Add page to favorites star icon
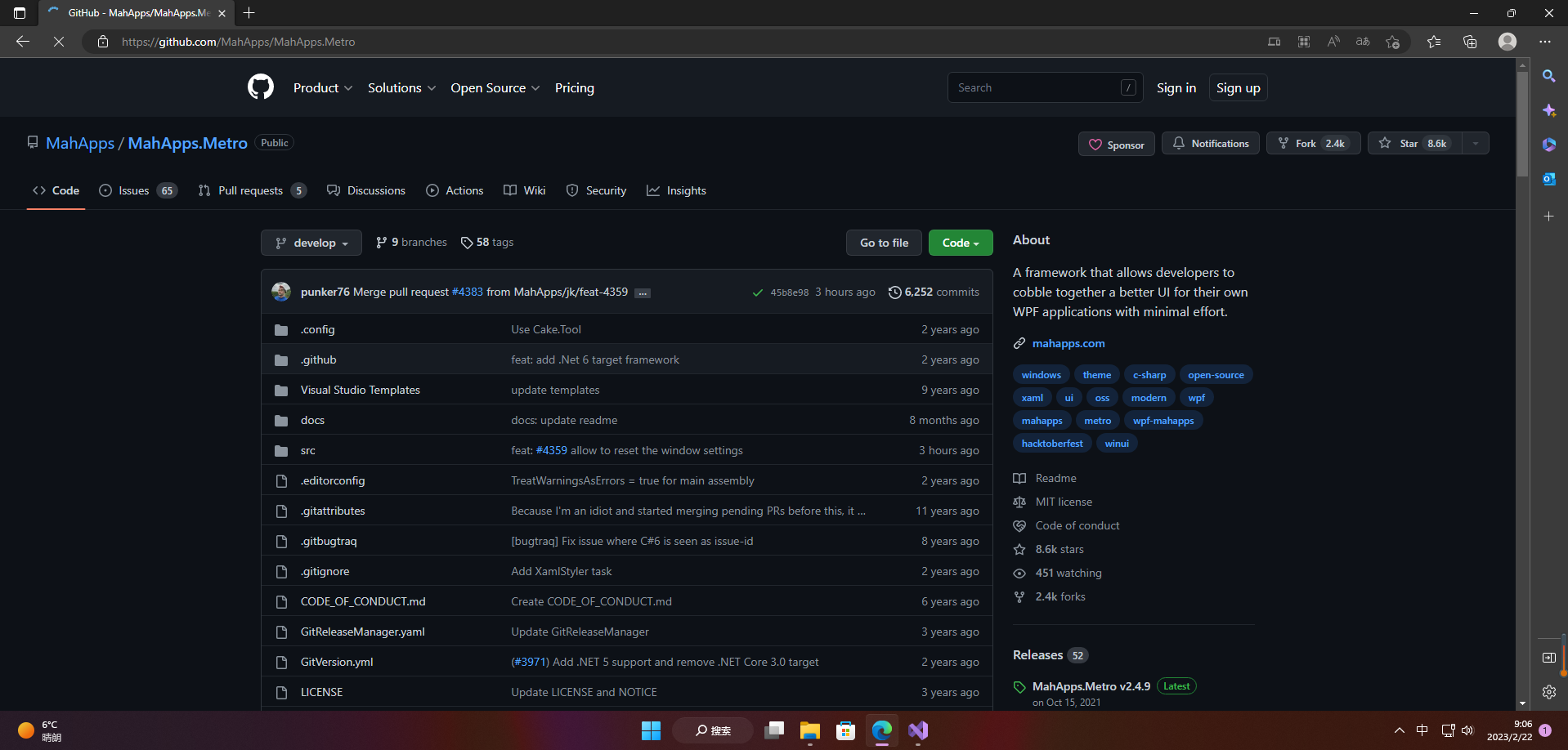This screenshot has height=750, width=1568. pyautogui.click(x=1392, y=42)
